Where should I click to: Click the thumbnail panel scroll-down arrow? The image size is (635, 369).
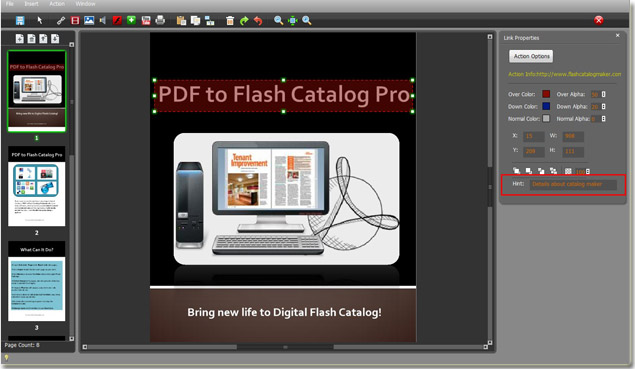coord(72,339)
